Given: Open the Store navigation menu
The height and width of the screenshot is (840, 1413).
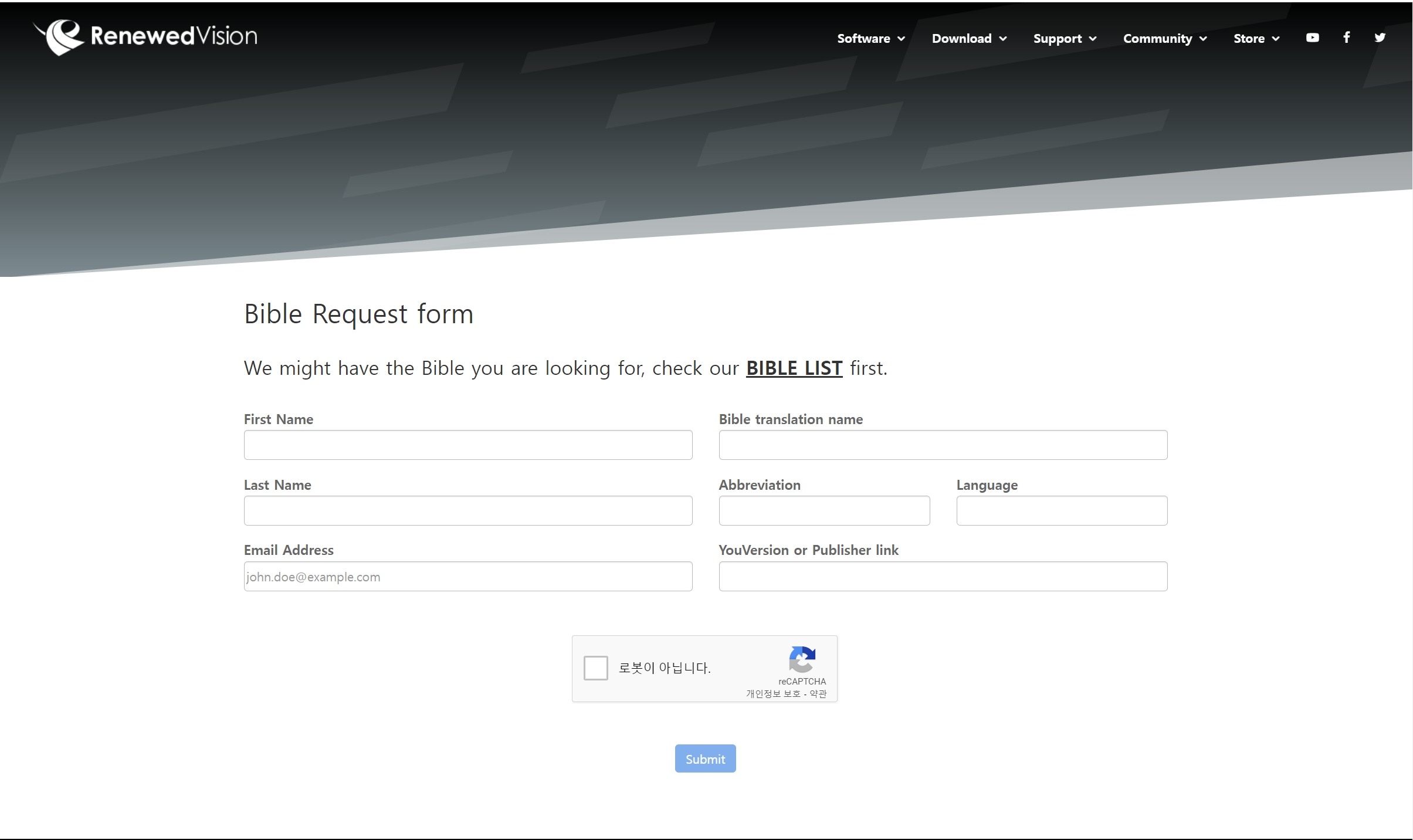Looking at the screenshot, I should 1256,39.
